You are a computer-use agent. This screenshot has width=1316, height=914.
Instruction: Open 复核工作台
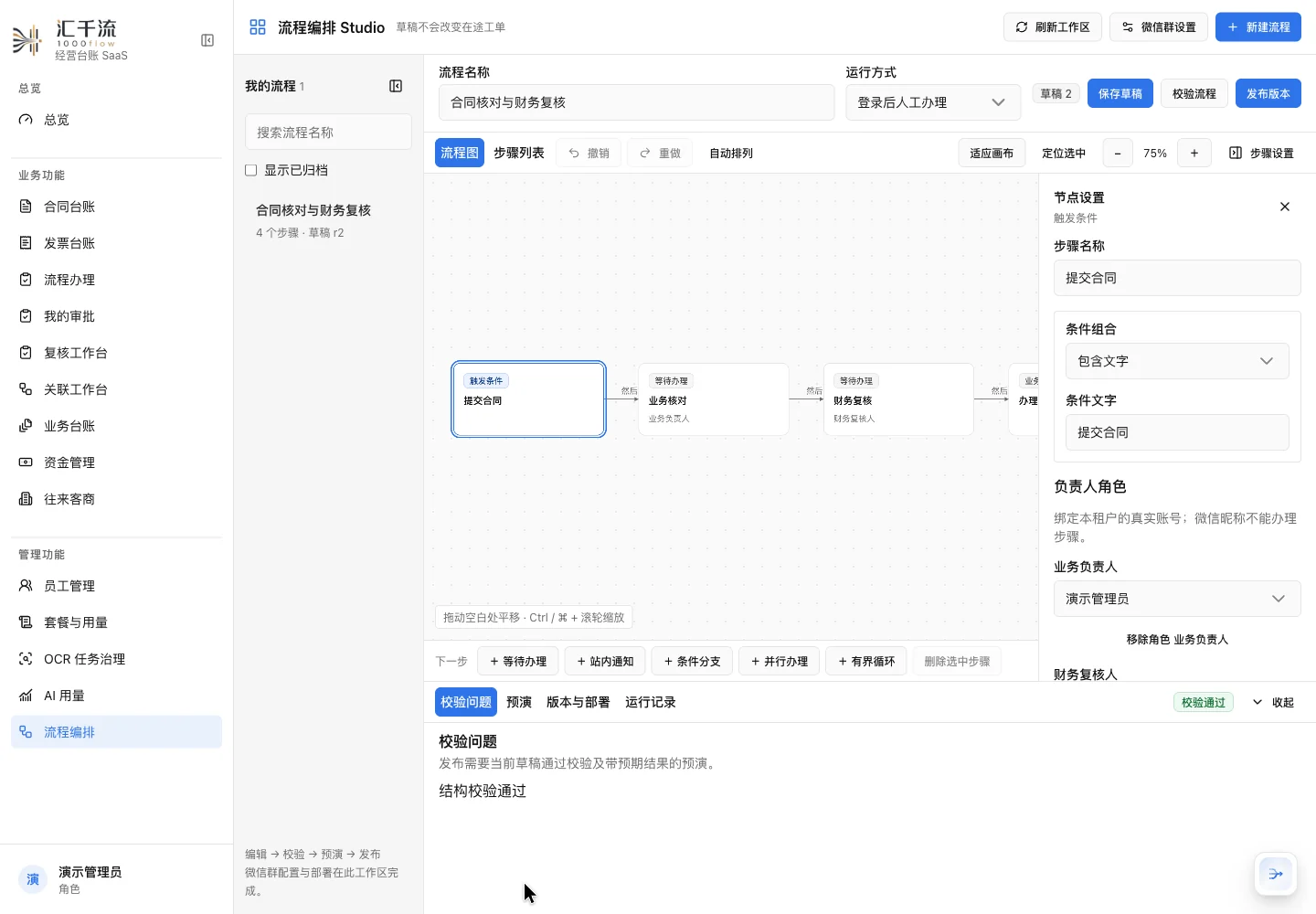(116, 353)
